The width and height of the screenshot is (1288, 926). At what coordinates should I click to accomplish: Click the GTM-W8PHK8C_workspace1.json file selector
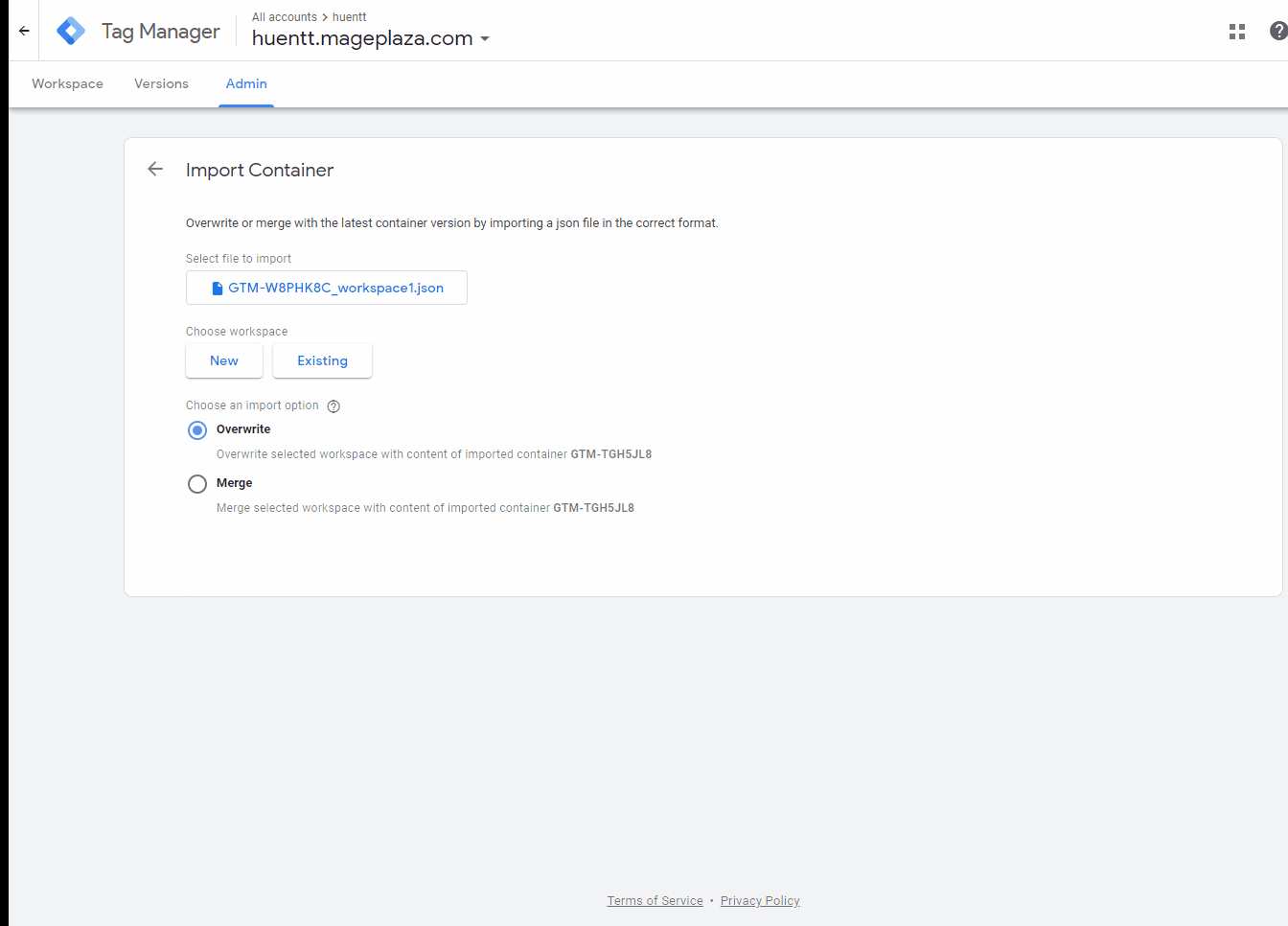pos(327,288)
